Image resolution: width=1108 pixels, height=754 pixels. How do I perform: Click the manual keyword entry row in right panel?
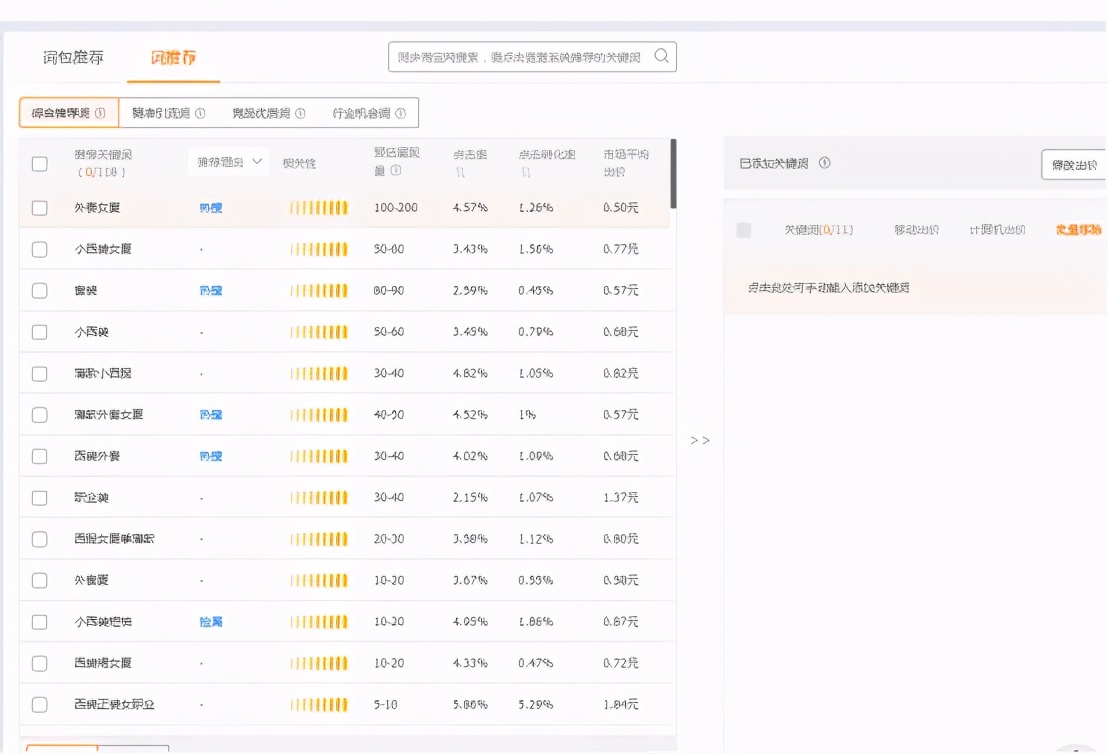click(829, 288)
